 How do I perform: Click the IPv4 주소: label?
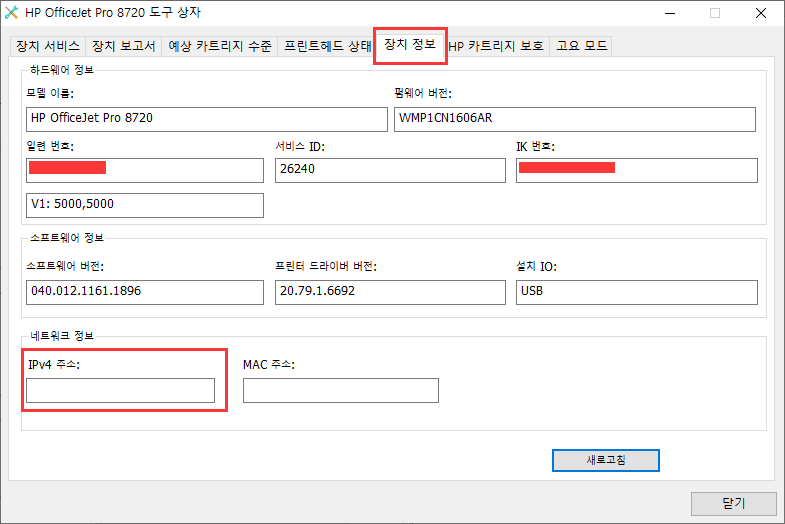coord(54,365)
